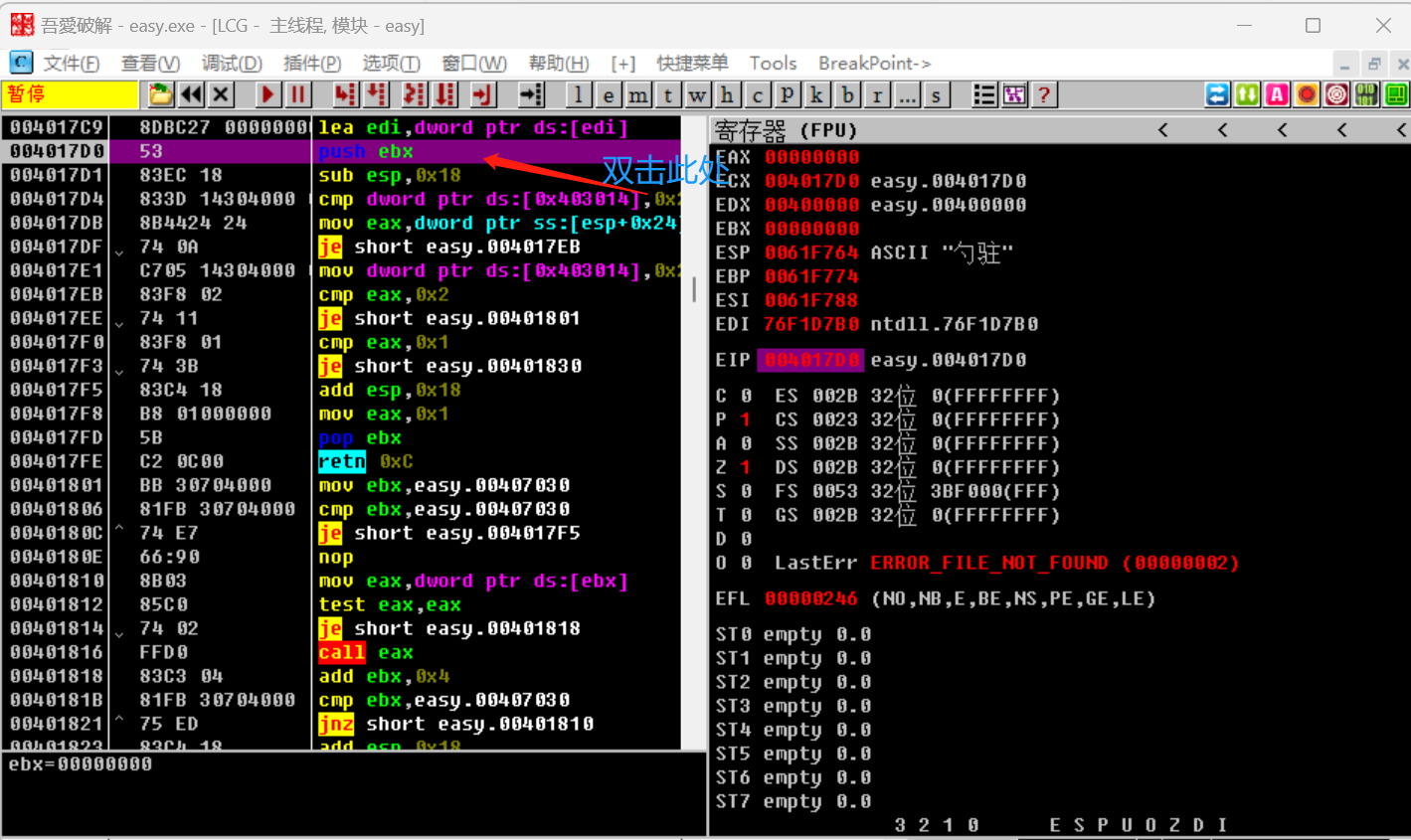Click the green binary 010 plugin icon

pos(1366,94)
